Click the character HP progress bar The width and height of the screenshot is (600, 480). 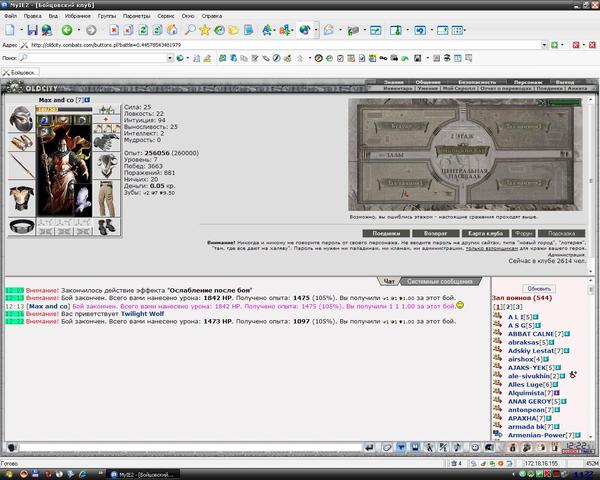(64, 109)
